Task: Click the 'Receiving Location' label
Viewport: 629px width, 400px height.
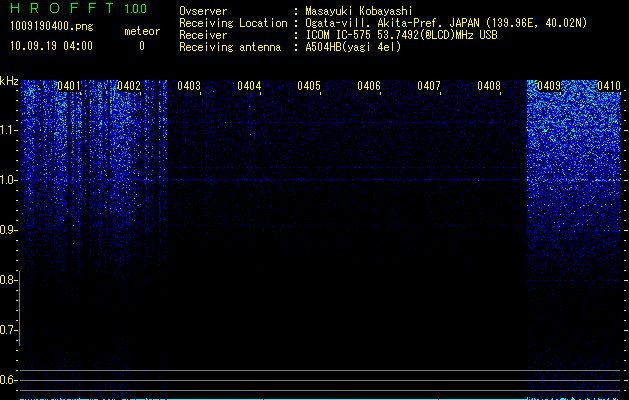Action: click(x=233, y=23)
